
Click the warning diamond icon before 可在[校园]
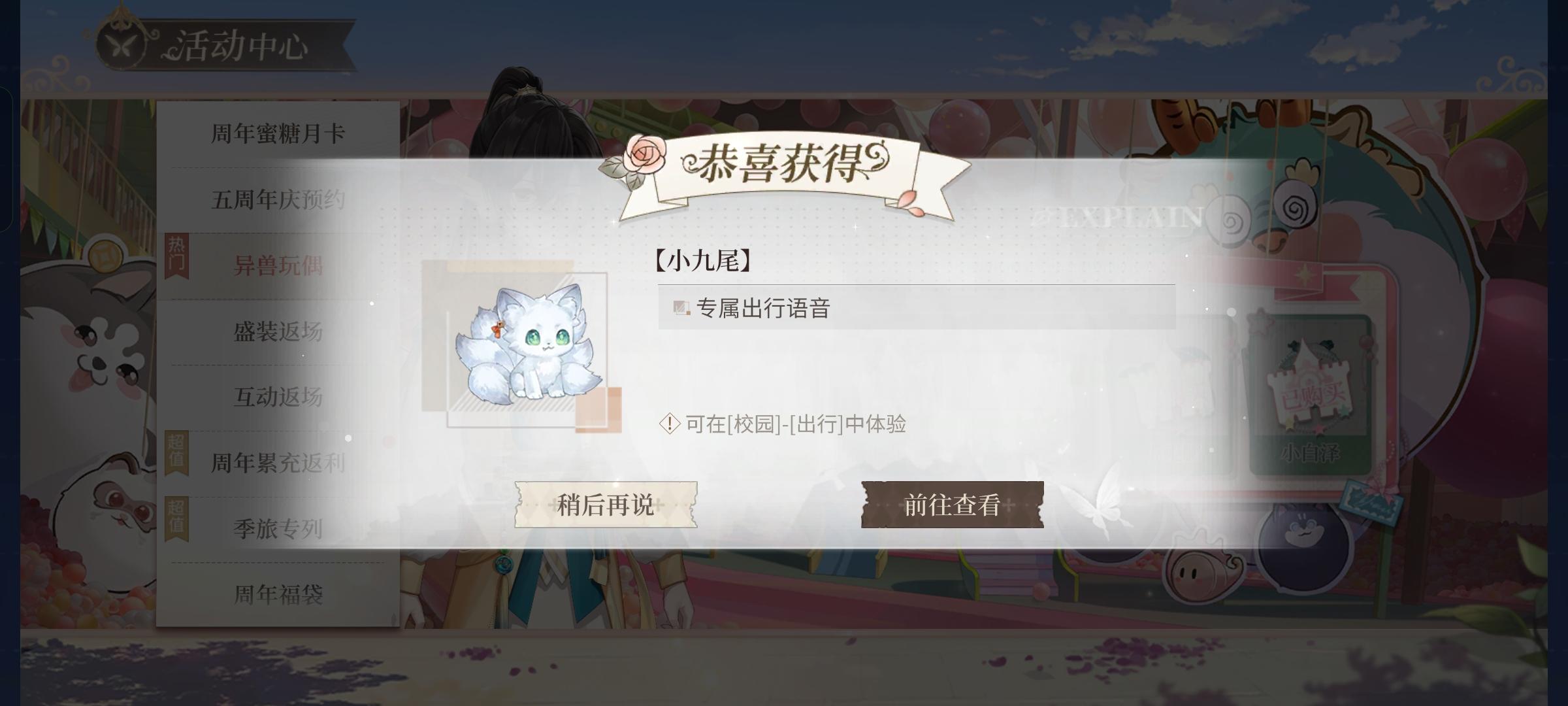tap(670, 424)
